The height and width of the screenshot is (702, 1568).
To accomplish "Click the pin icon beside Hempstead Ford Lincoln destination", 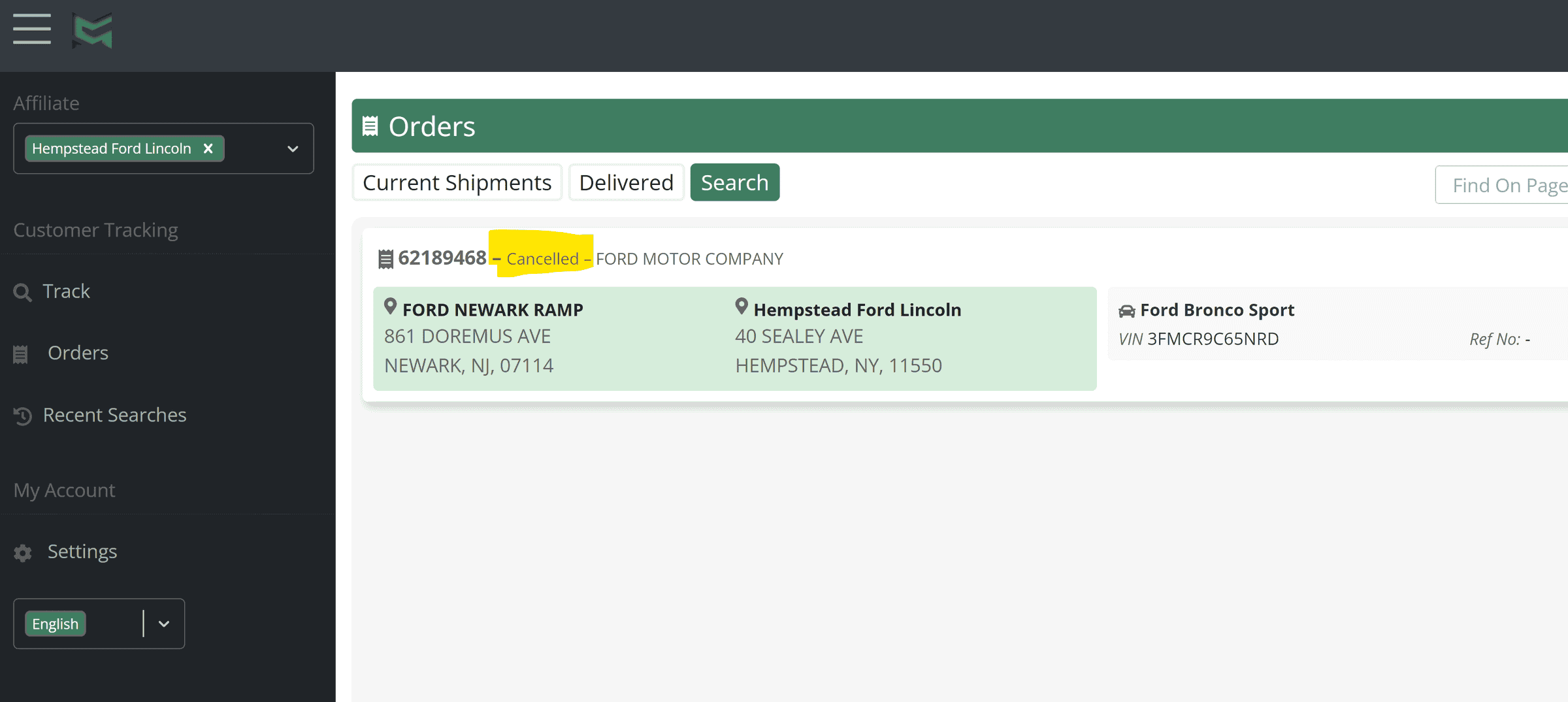I will tap(741, 307).
